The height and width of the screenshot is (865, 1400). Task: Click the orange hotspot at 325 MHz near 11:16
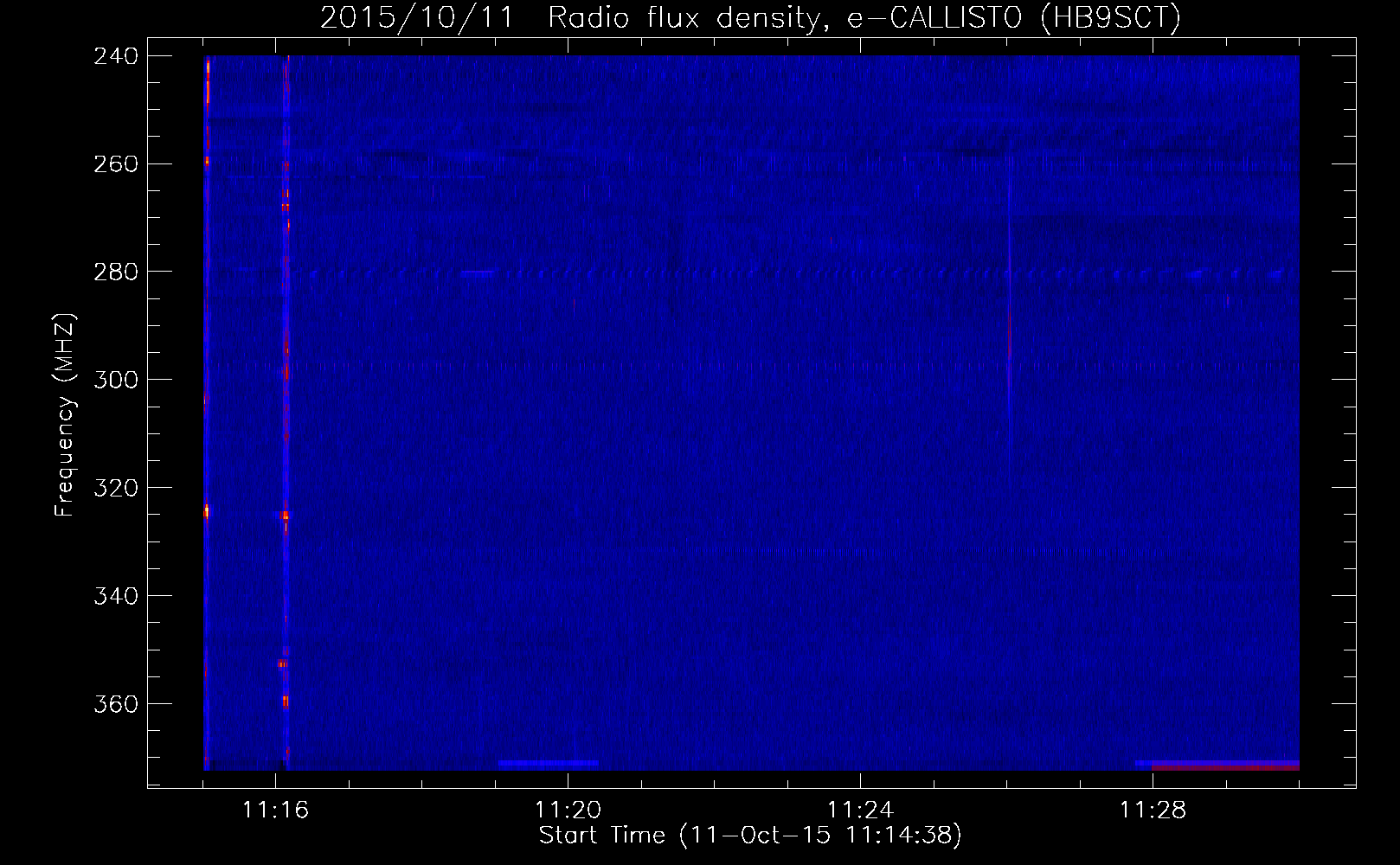(x=285, y=515)
